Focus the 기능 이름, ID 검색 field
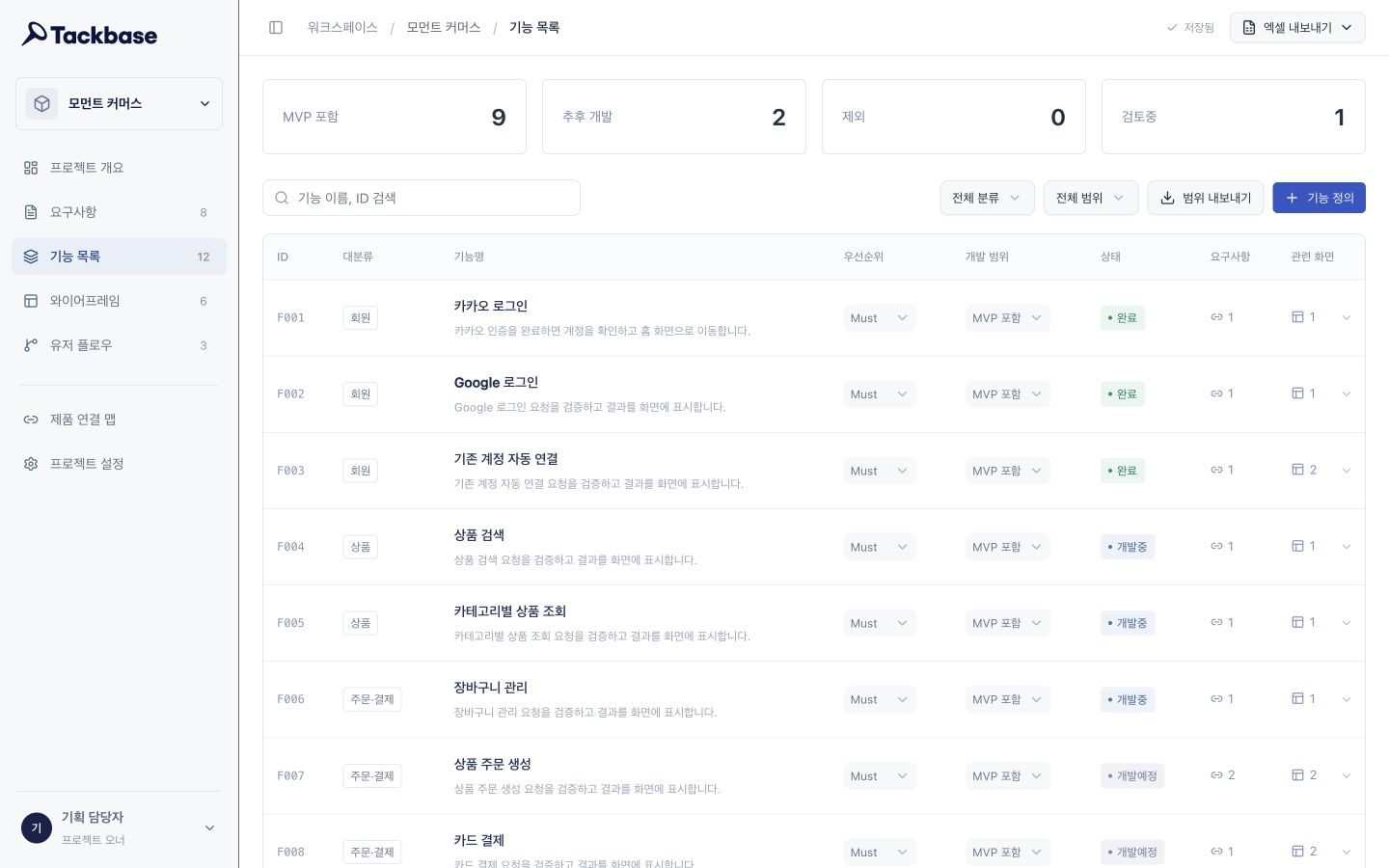 point(422,198)
